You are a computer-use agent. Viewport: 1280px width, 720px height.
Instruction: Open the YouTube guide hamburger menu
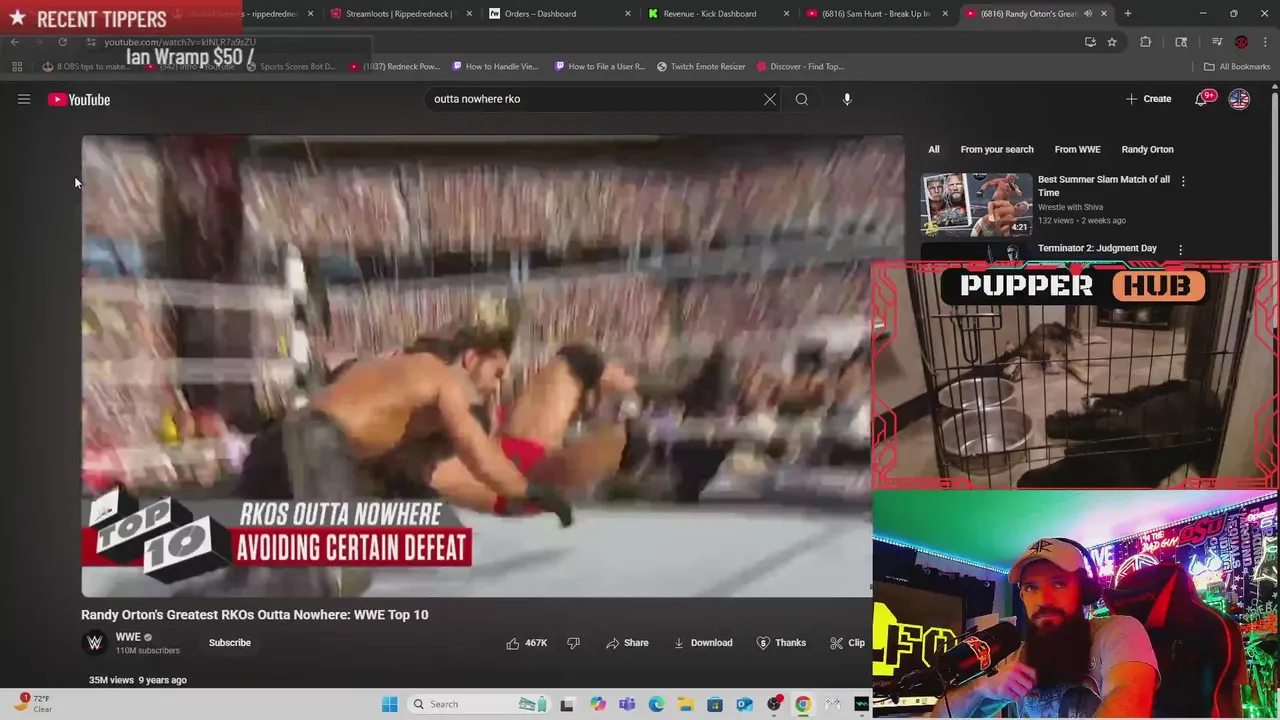[x=24, y=99]
